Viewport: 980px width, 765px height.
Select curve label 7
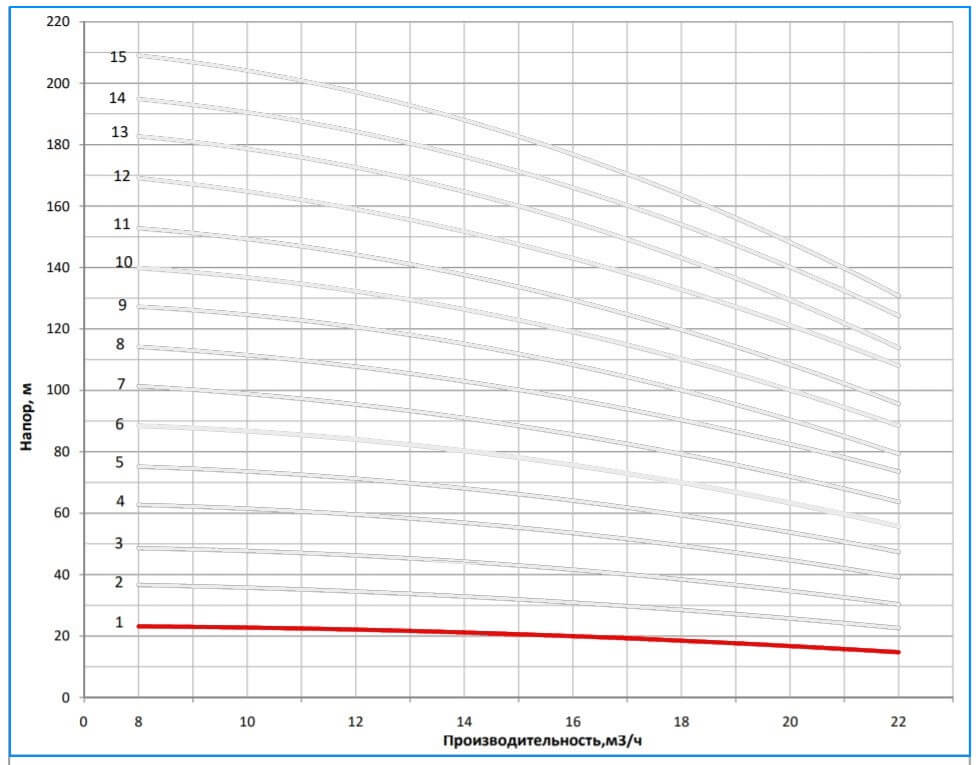(x=120, y=384)
